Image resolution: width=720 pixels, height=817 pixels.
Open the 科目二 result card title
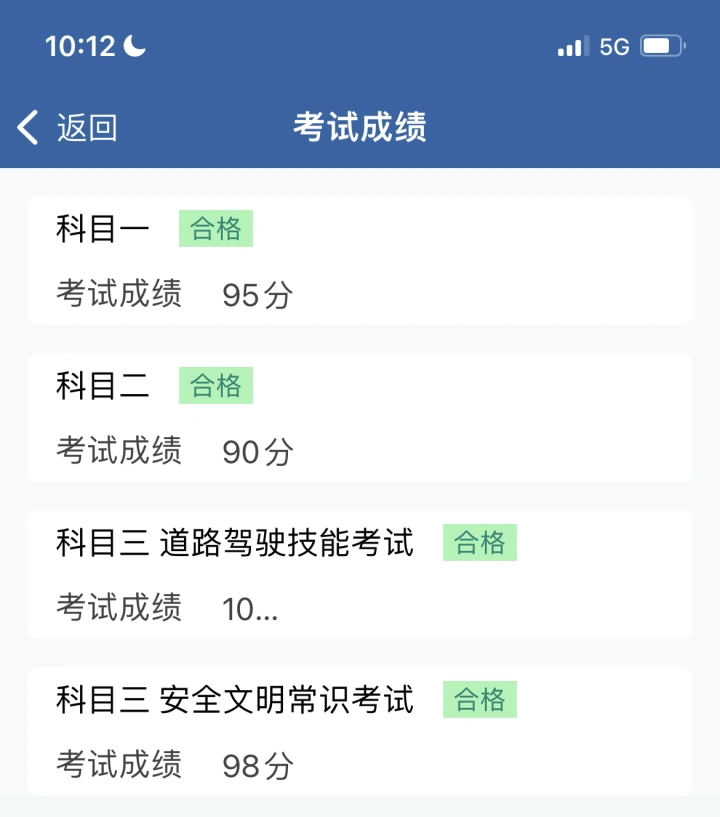click(x=103, y=386)
